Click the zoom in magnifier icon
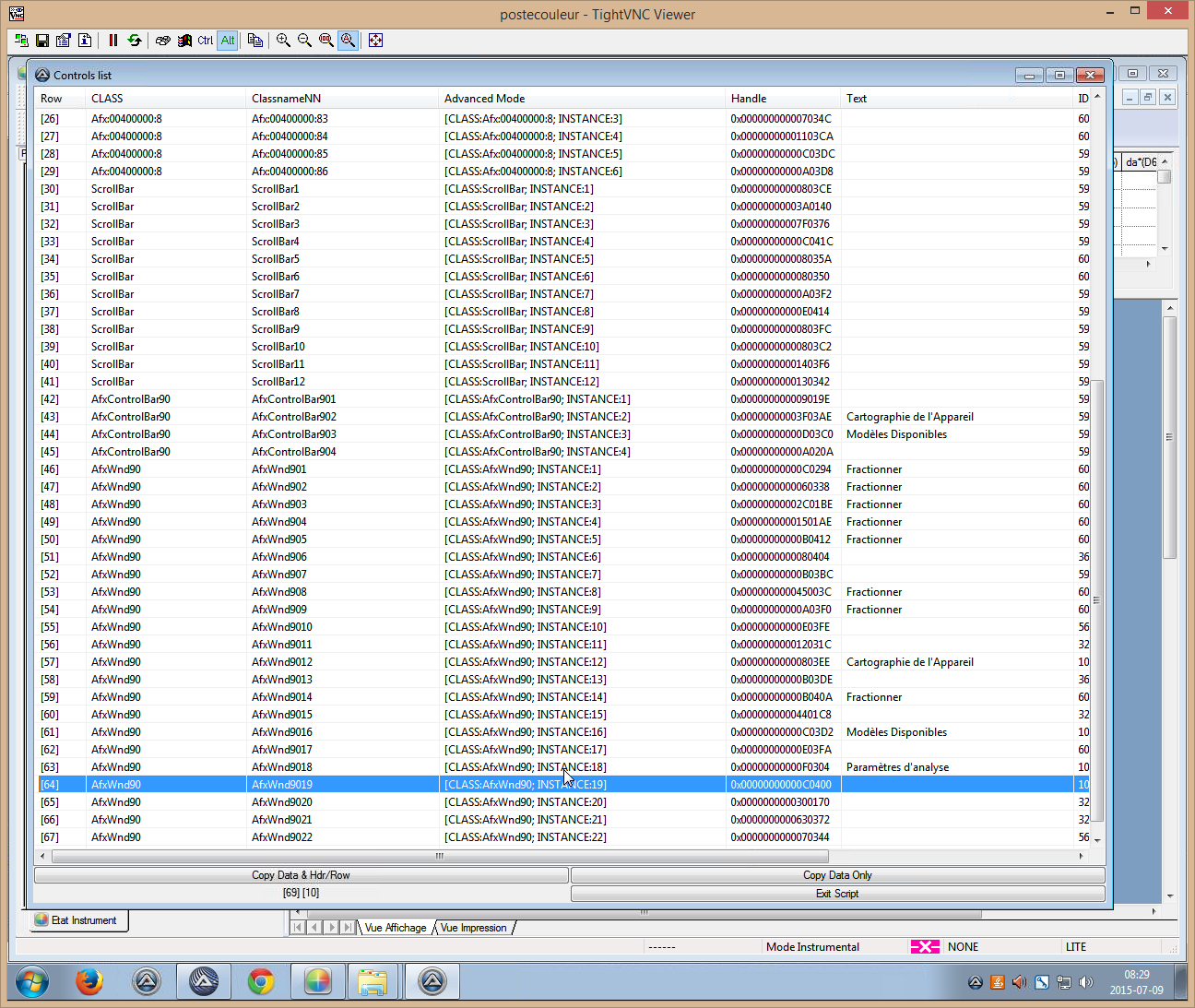The width and height of the screenshot is (1195, 1008). [283, 41]
